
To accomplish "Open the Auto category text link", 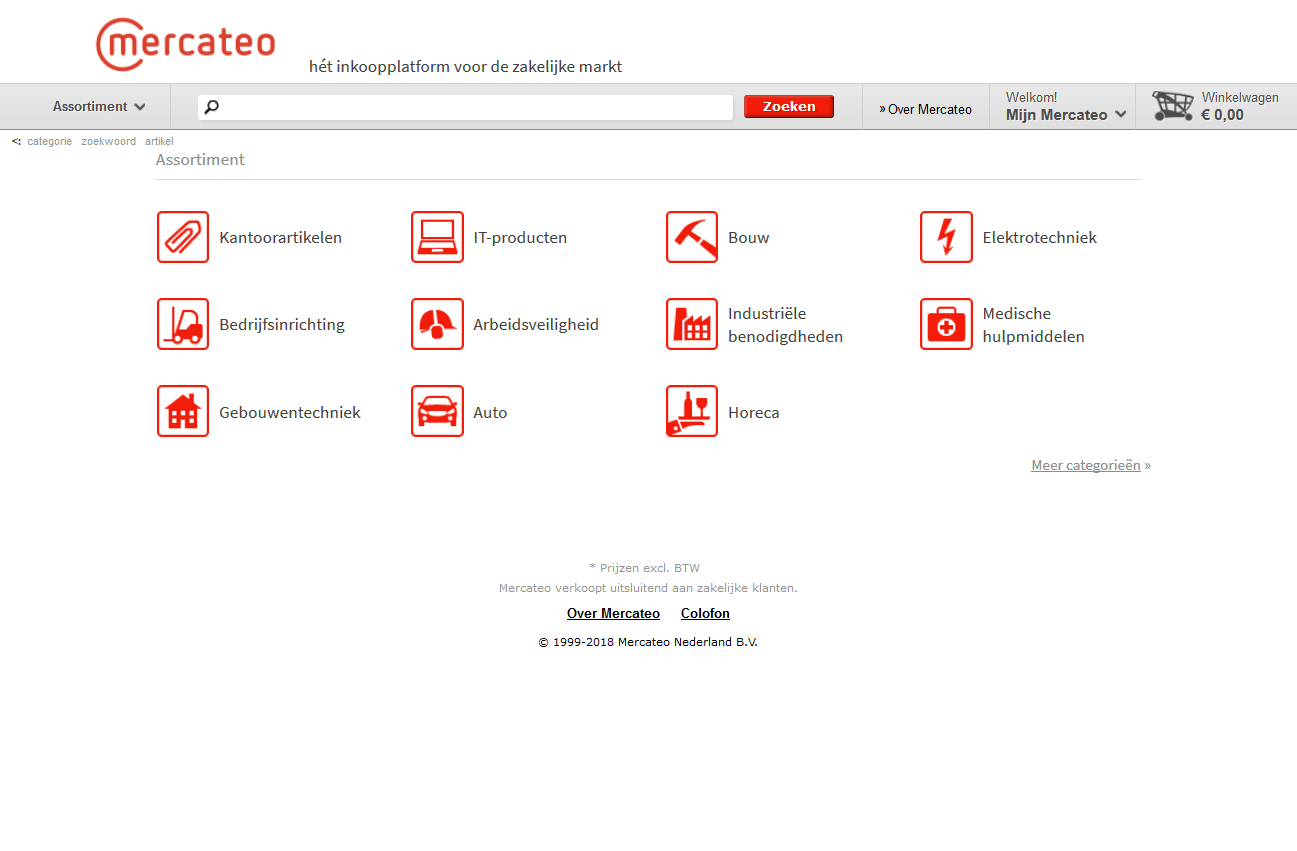I will click(490, 413).
